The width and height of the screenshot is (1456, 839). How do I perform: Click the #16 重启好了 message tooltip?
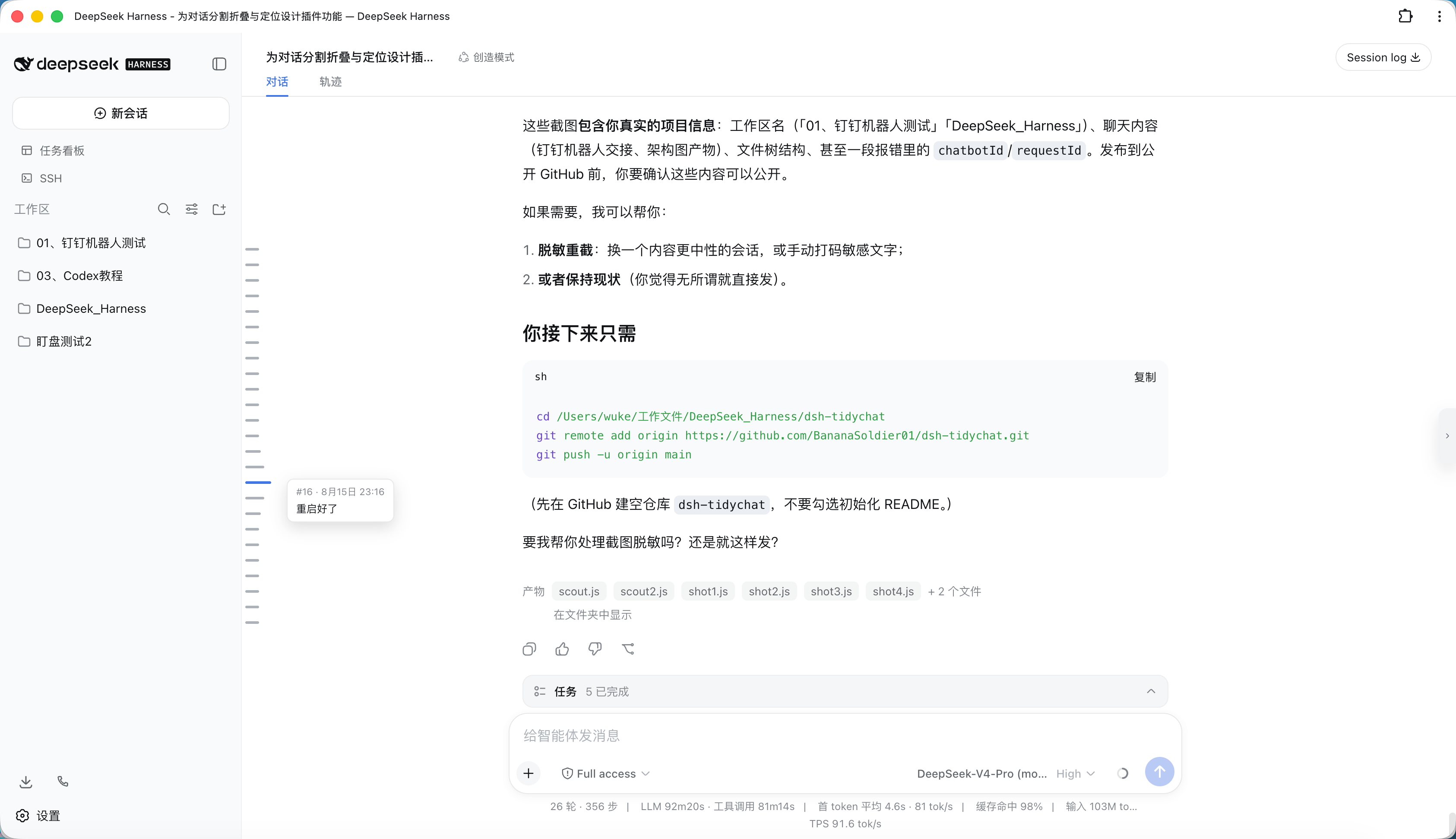[340, 500]
